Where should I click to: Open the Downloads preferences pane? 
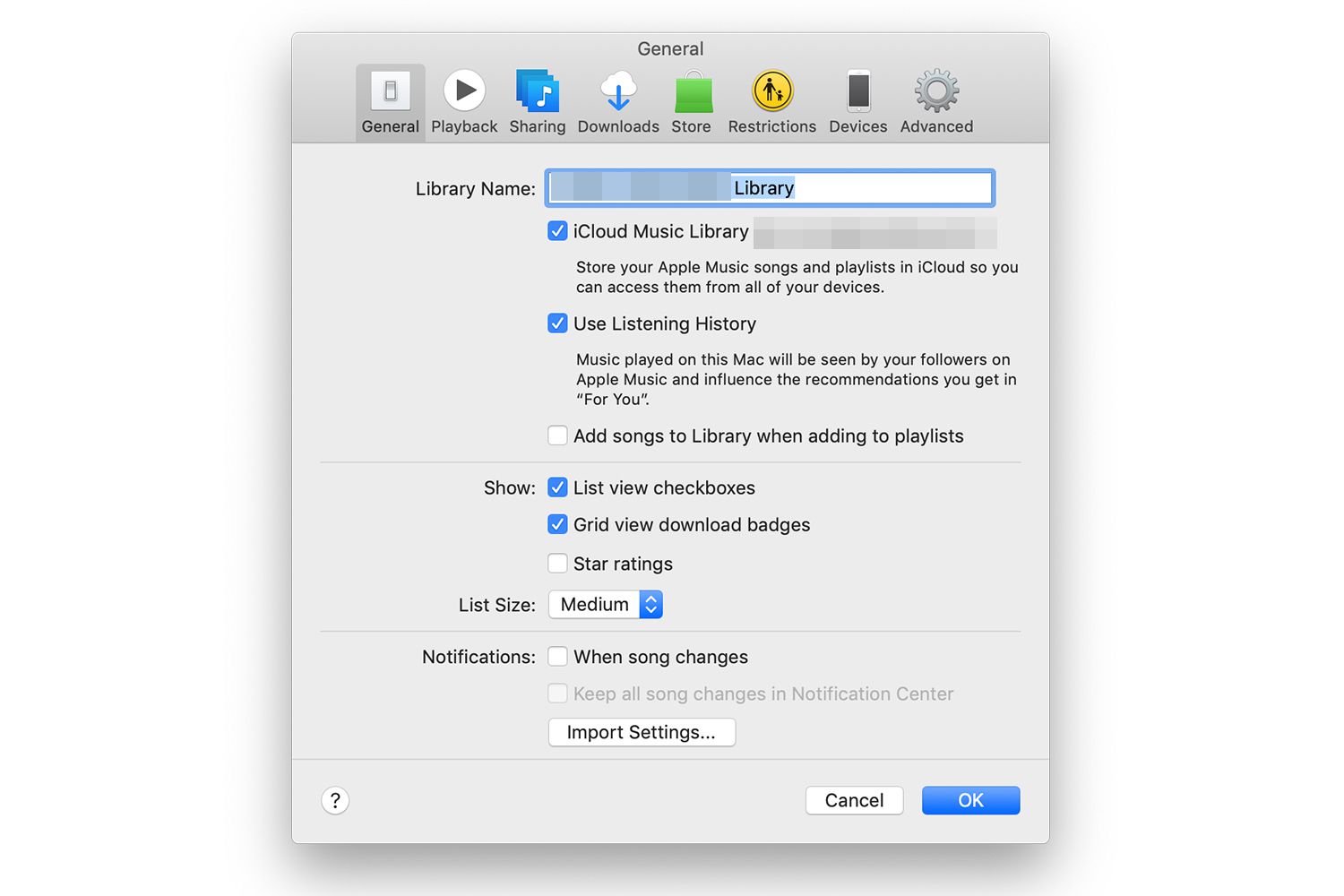618,102
